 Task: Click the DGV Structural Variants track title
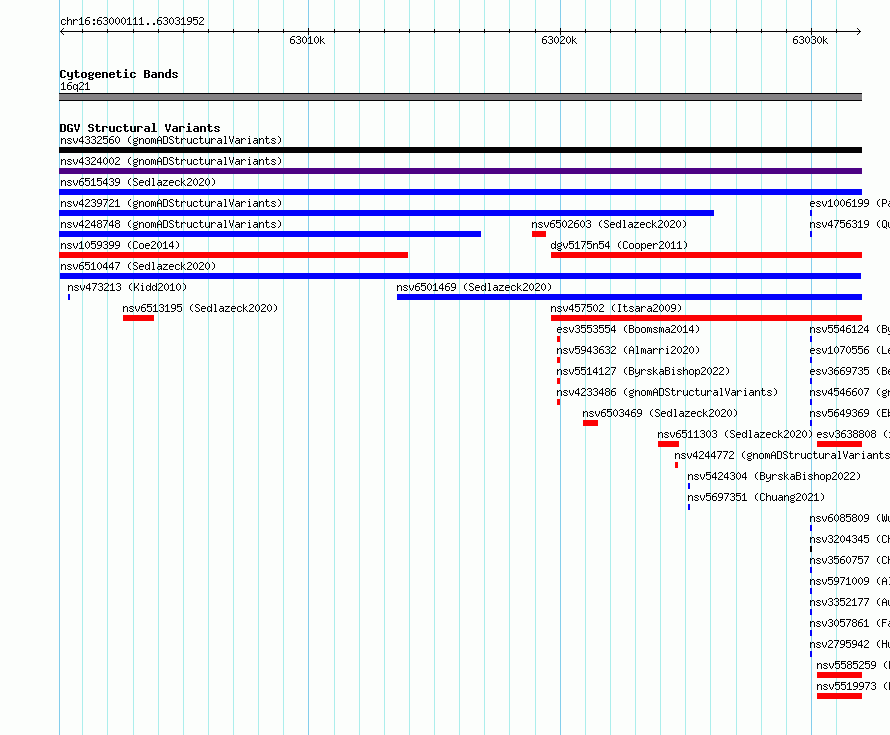pyautogui.click(x=140, y=128)
